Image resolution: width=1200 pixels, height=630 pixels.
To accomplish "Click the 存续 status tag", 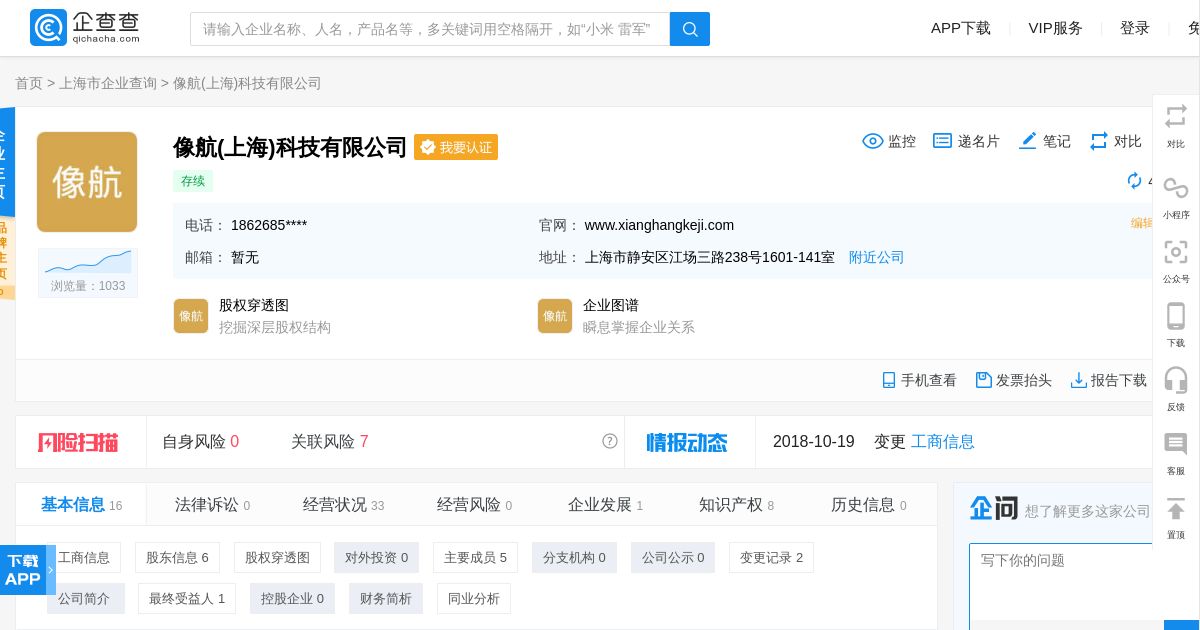I will click(193, 181).
